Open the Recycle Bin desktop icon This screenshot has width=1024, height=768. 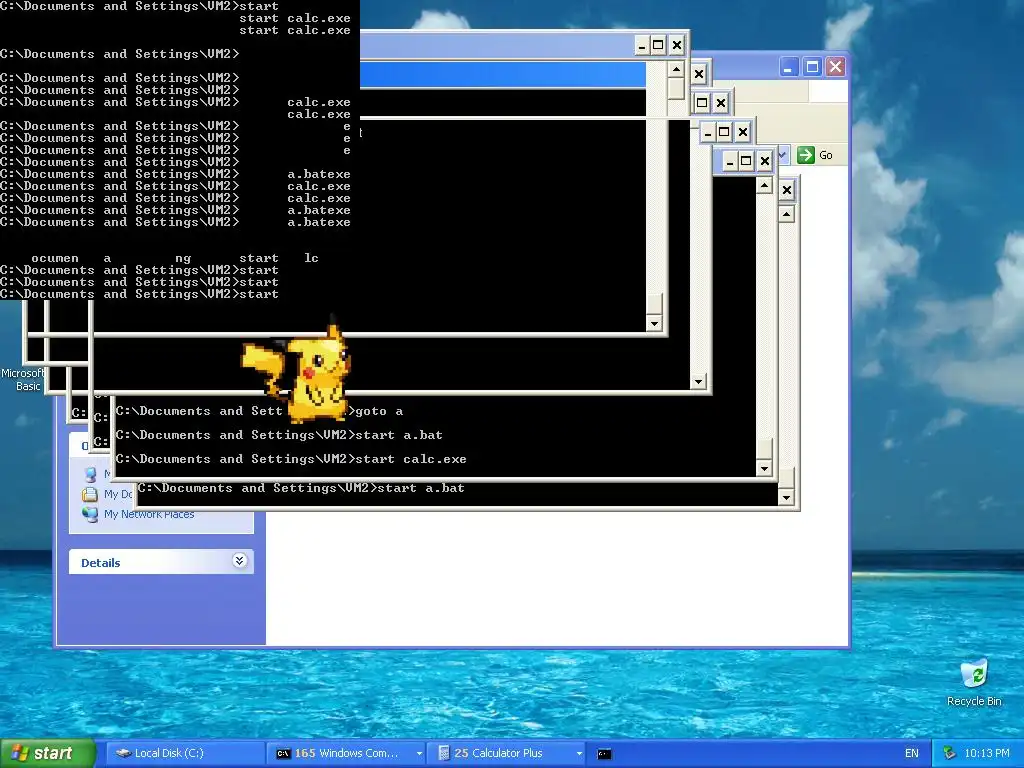point(974,682)
